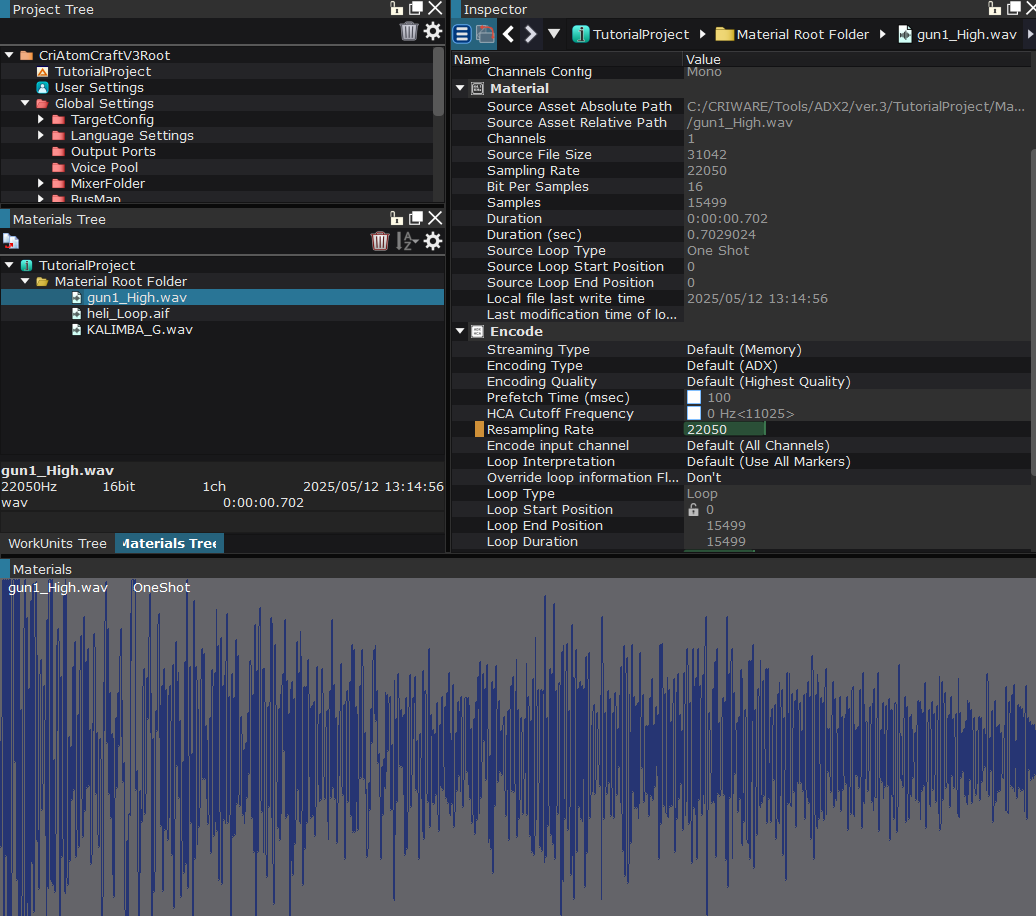
Task: Click the Materials Tree red trash icon
Action: click(x=380, y=241)
